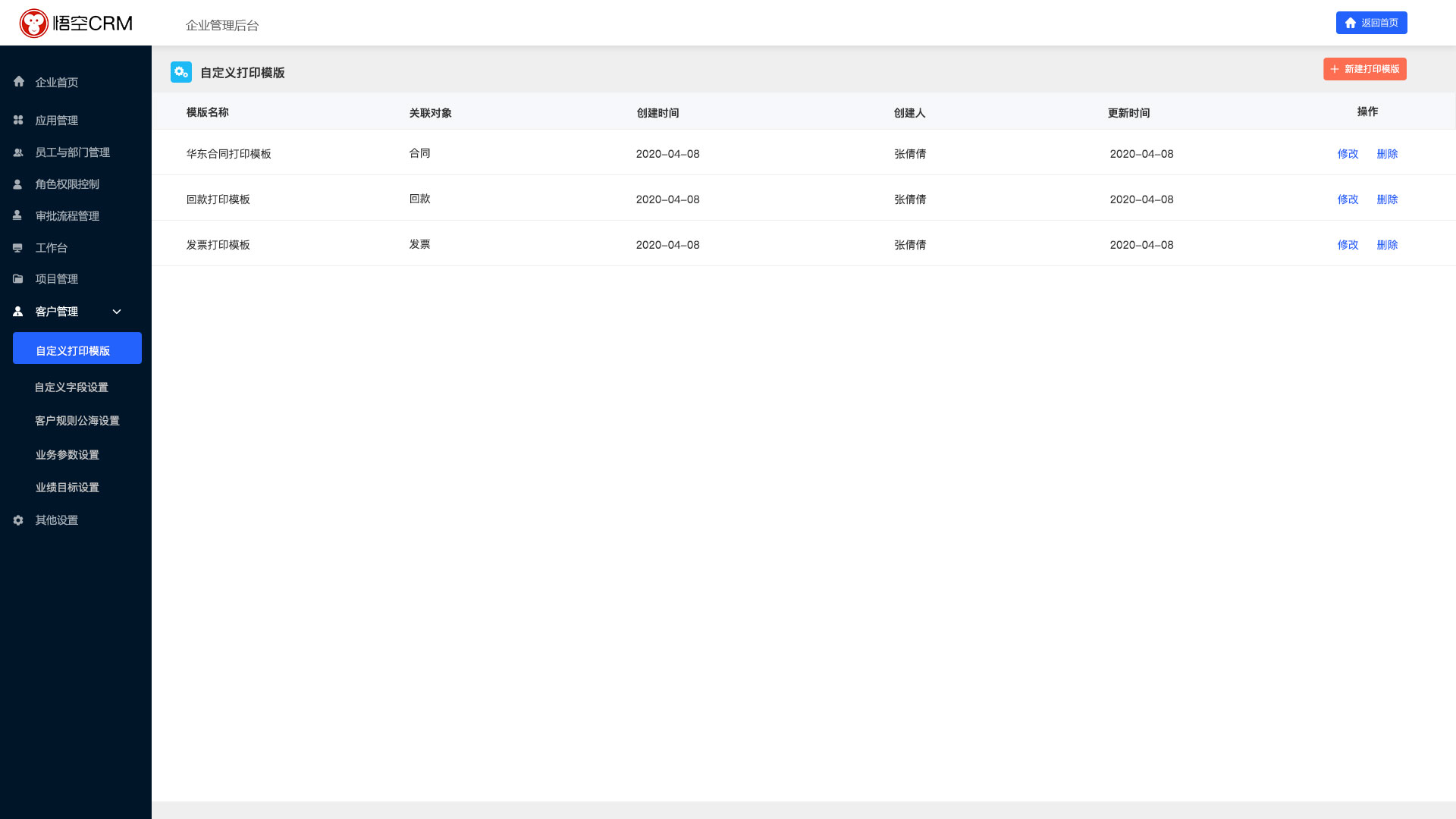Click the home icon beside 企业首页

(19, 81)
